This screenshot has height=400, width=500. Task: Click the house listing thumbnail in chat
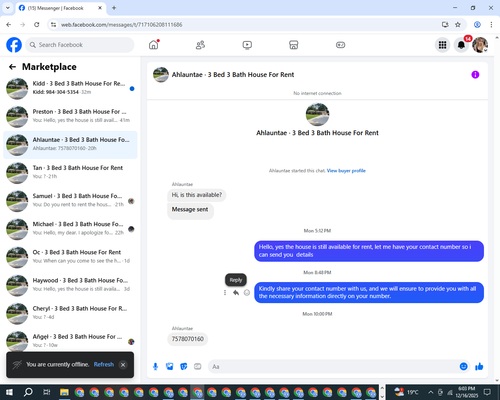point(317,114)
